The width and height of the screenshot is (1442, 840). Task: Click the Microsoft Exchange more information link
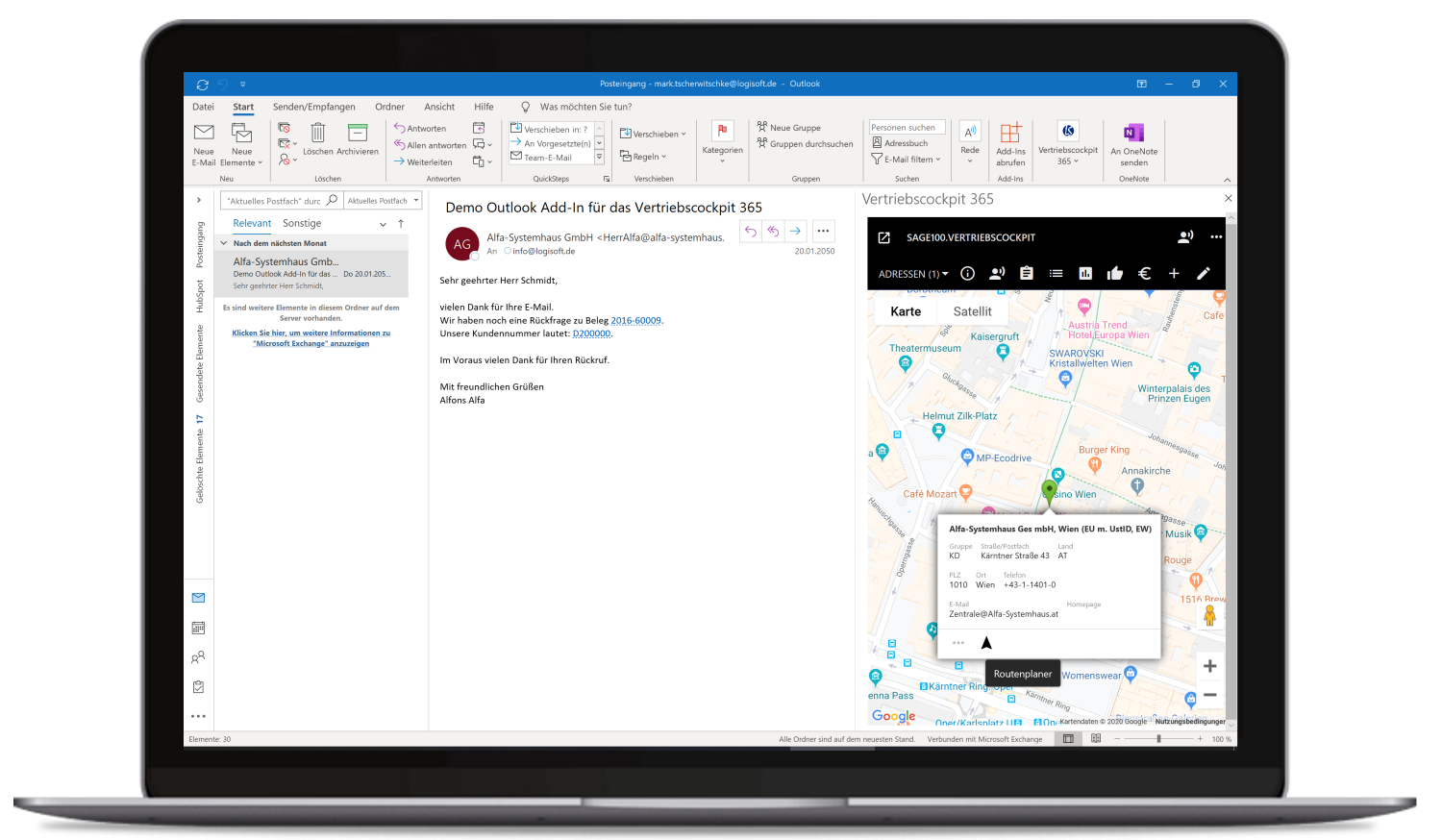(x=311, y=338)
